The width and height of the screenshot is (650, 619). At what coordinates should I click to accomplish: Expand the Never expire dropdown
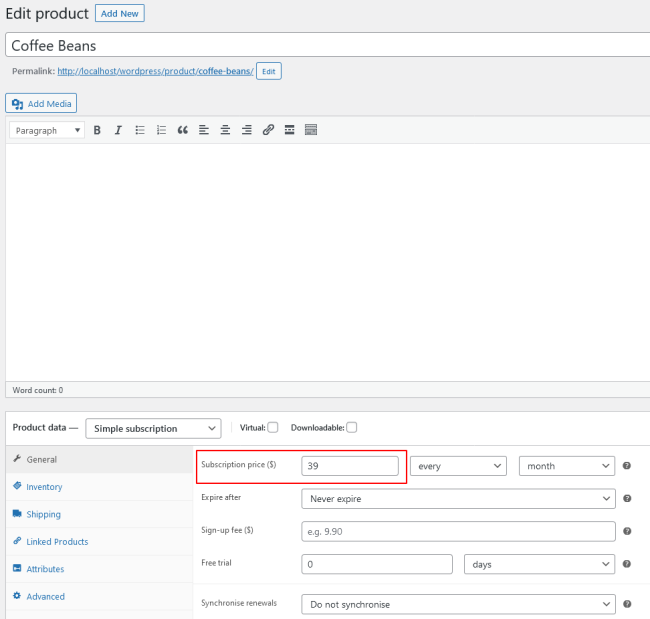(458, 498)
